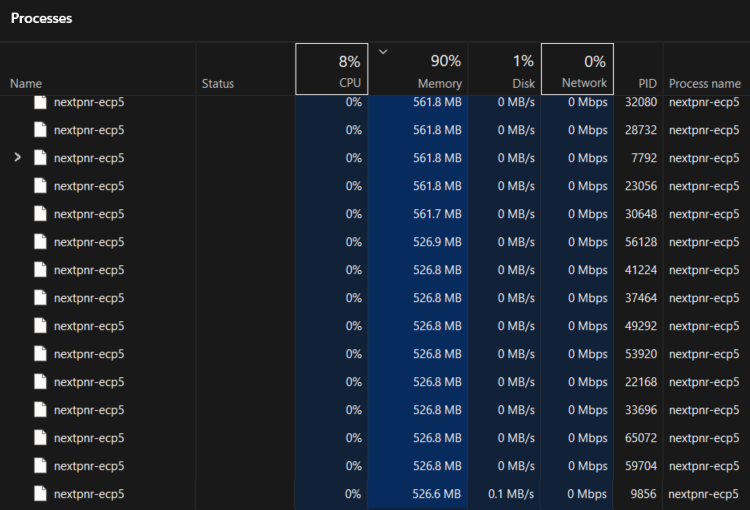Select PID value 59704
This screenshot has height=510, width=750.
tap(641, 466)
